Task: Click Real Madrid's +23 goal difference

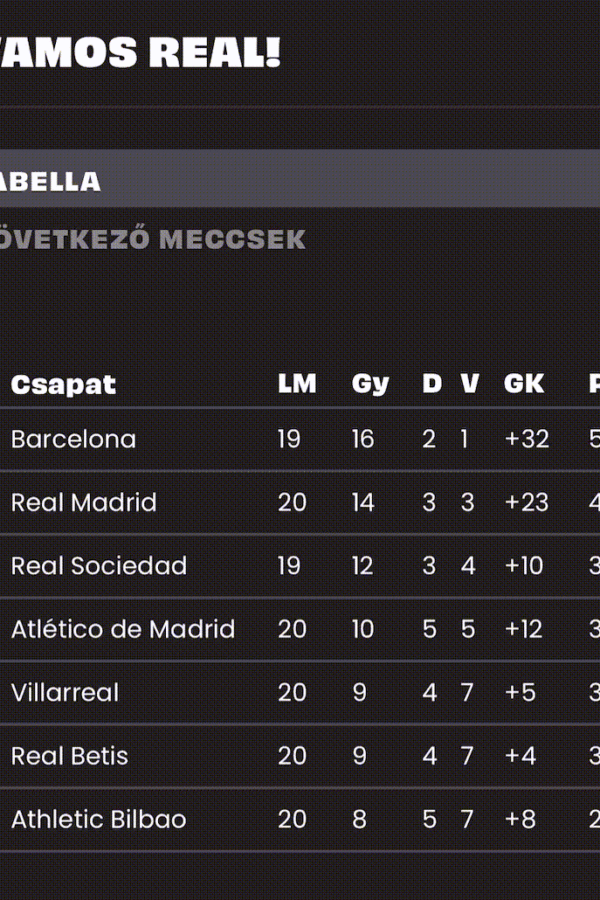Action: click(x=527, y=503)
